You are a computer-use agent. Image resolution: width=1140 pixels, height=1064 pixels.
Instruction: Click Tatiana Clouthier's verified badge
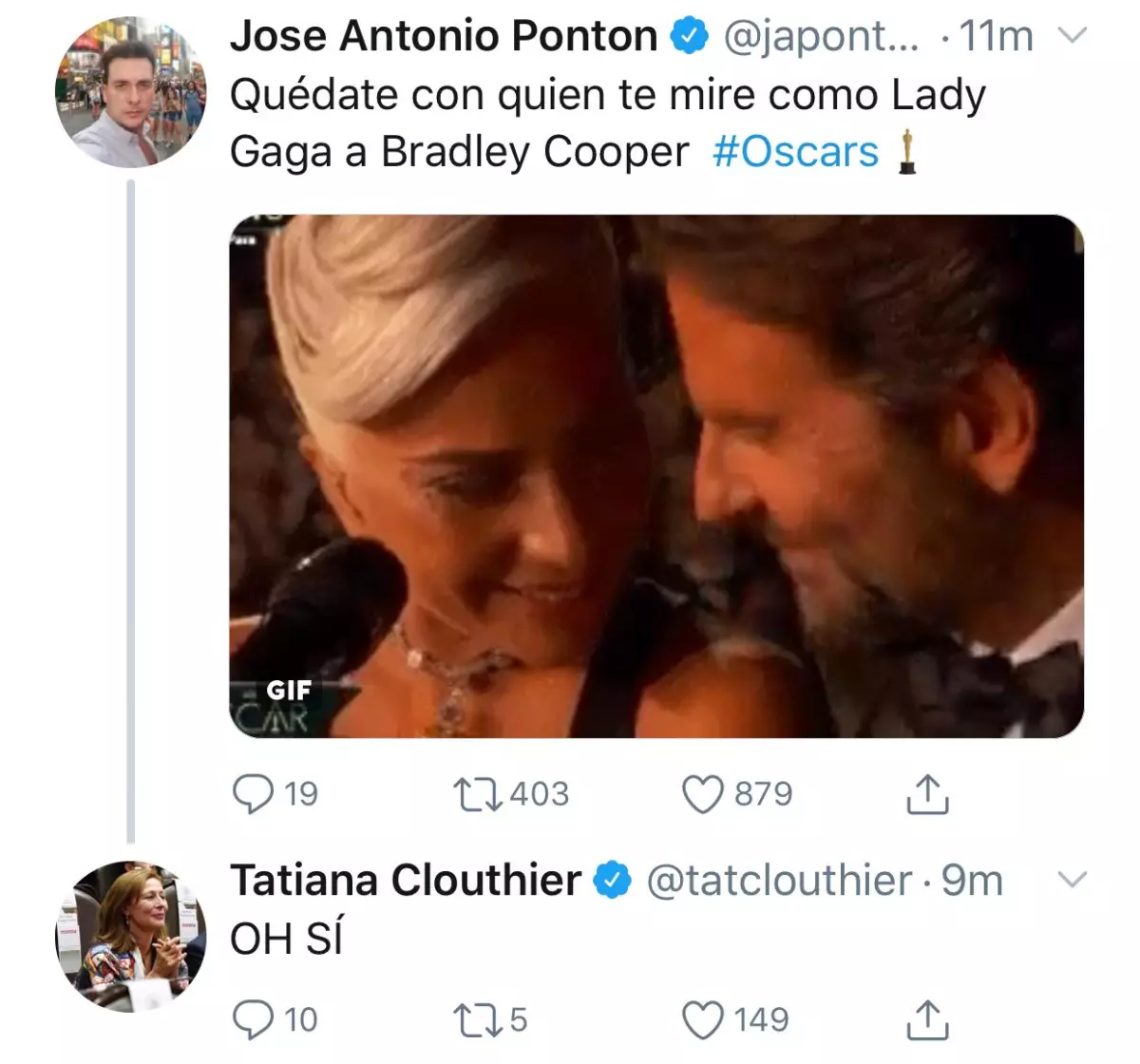click(x=611, y=881)
